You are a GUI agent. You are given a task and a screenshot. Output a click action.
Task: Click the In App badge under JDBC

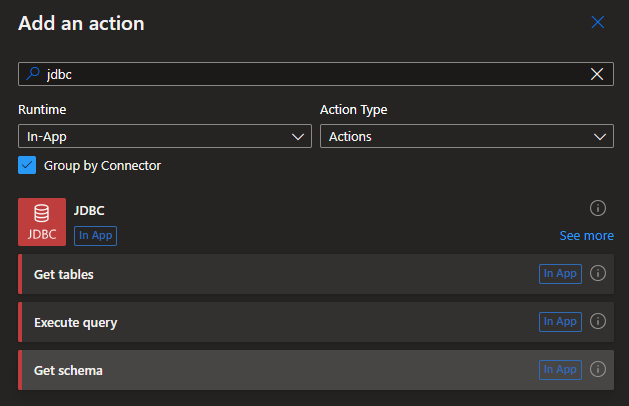[x=96, y=235]
